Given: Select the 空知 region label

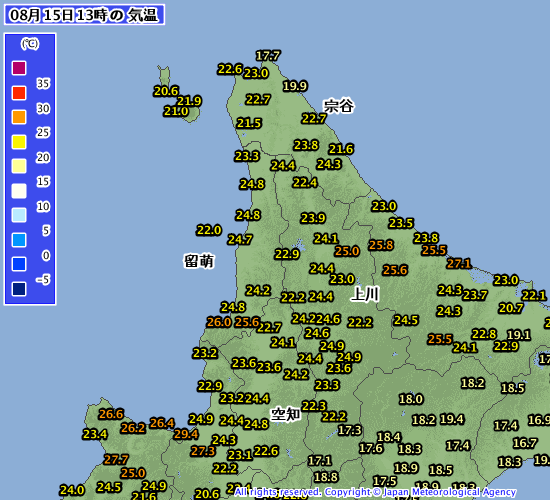Looking at the screenshot, I should 286,414.
